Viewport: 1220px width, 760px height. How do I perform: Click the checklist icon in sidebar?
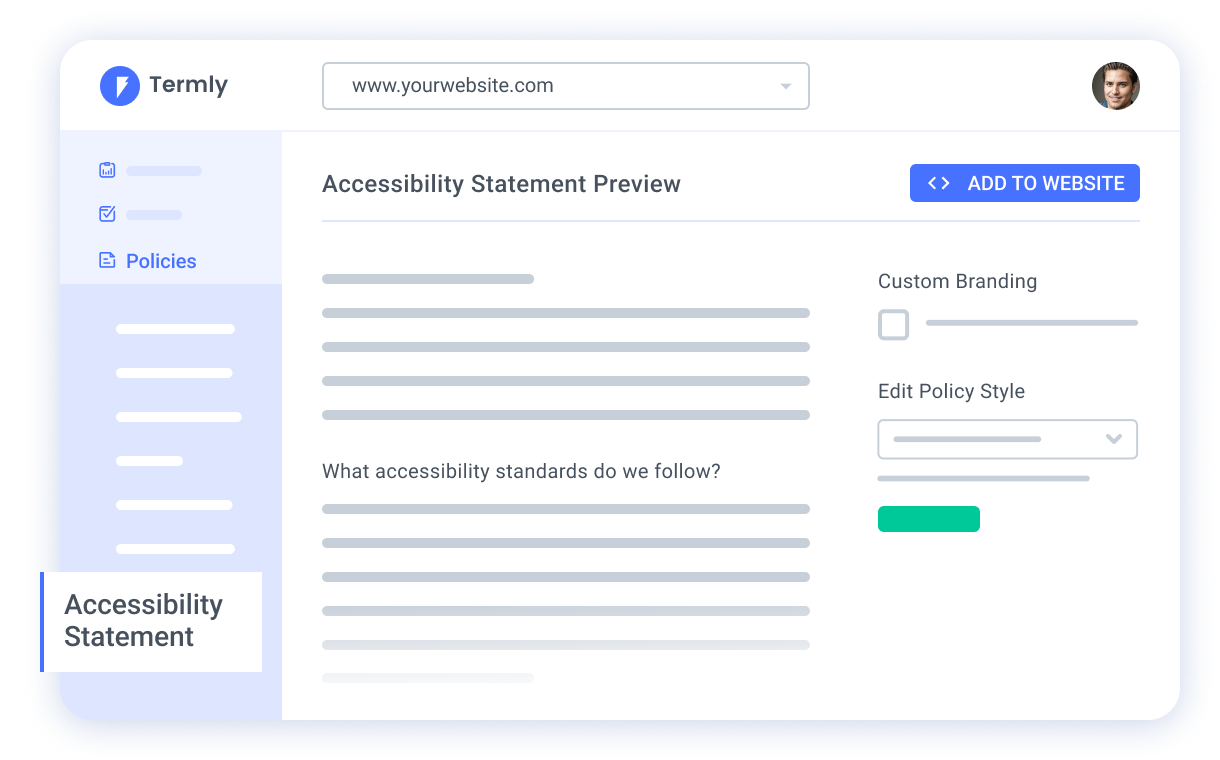107,214
